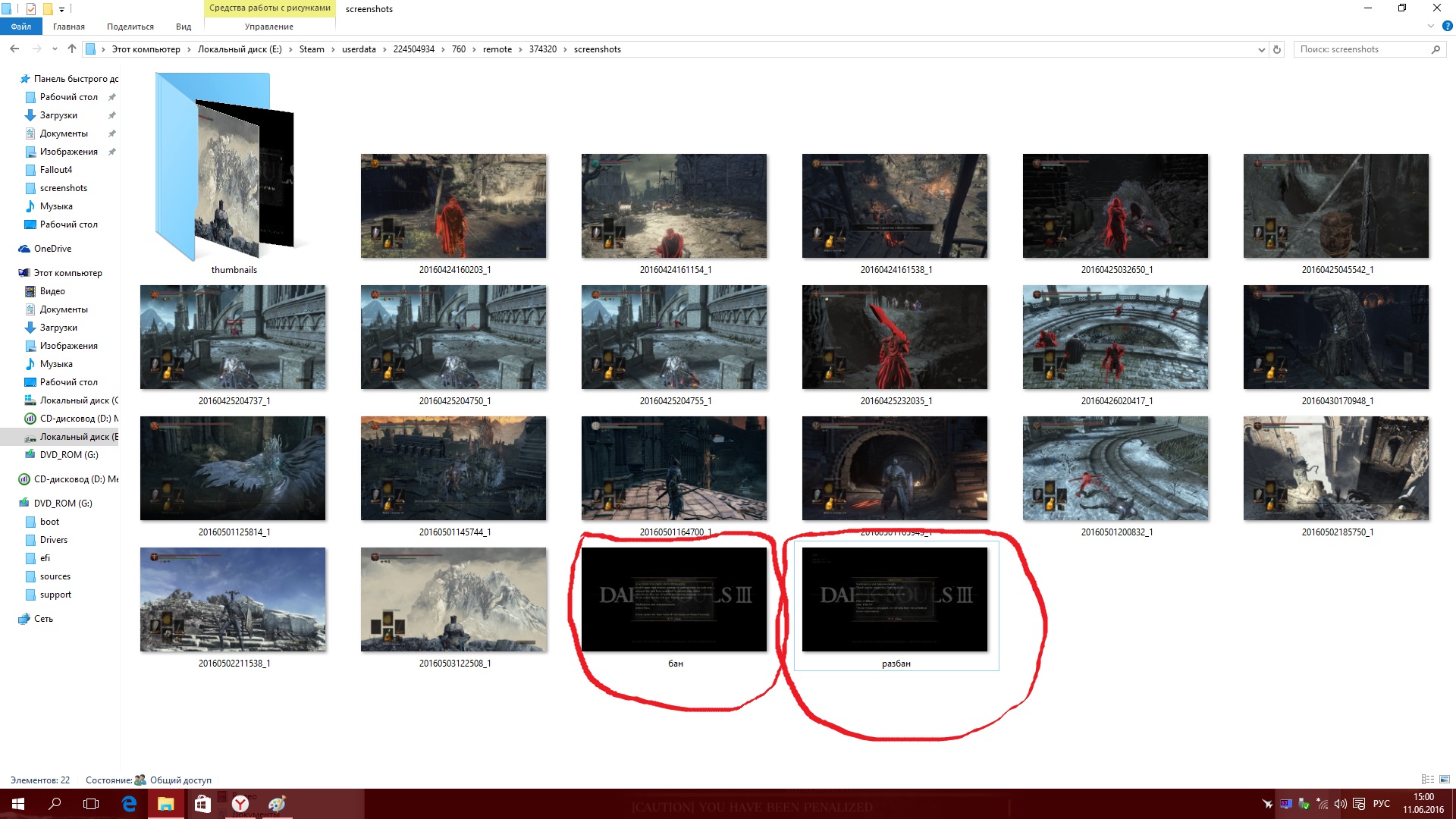The height and width of the screenshot is (819, 1456).
Task: Open OneDrive in navigation pane
Action: coord(52,249)
